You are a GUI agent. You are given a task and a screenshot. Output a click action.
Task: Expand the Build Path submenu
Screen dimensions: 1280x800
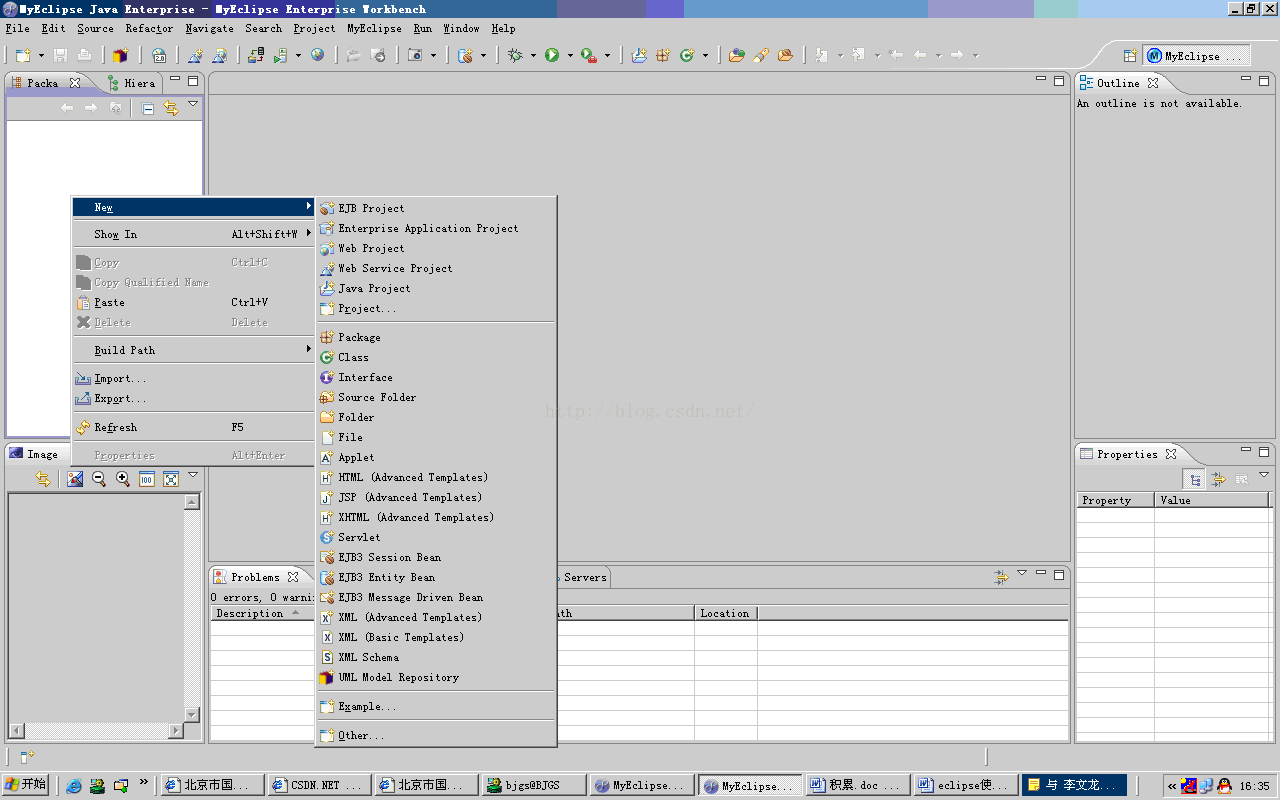[193, 350]
